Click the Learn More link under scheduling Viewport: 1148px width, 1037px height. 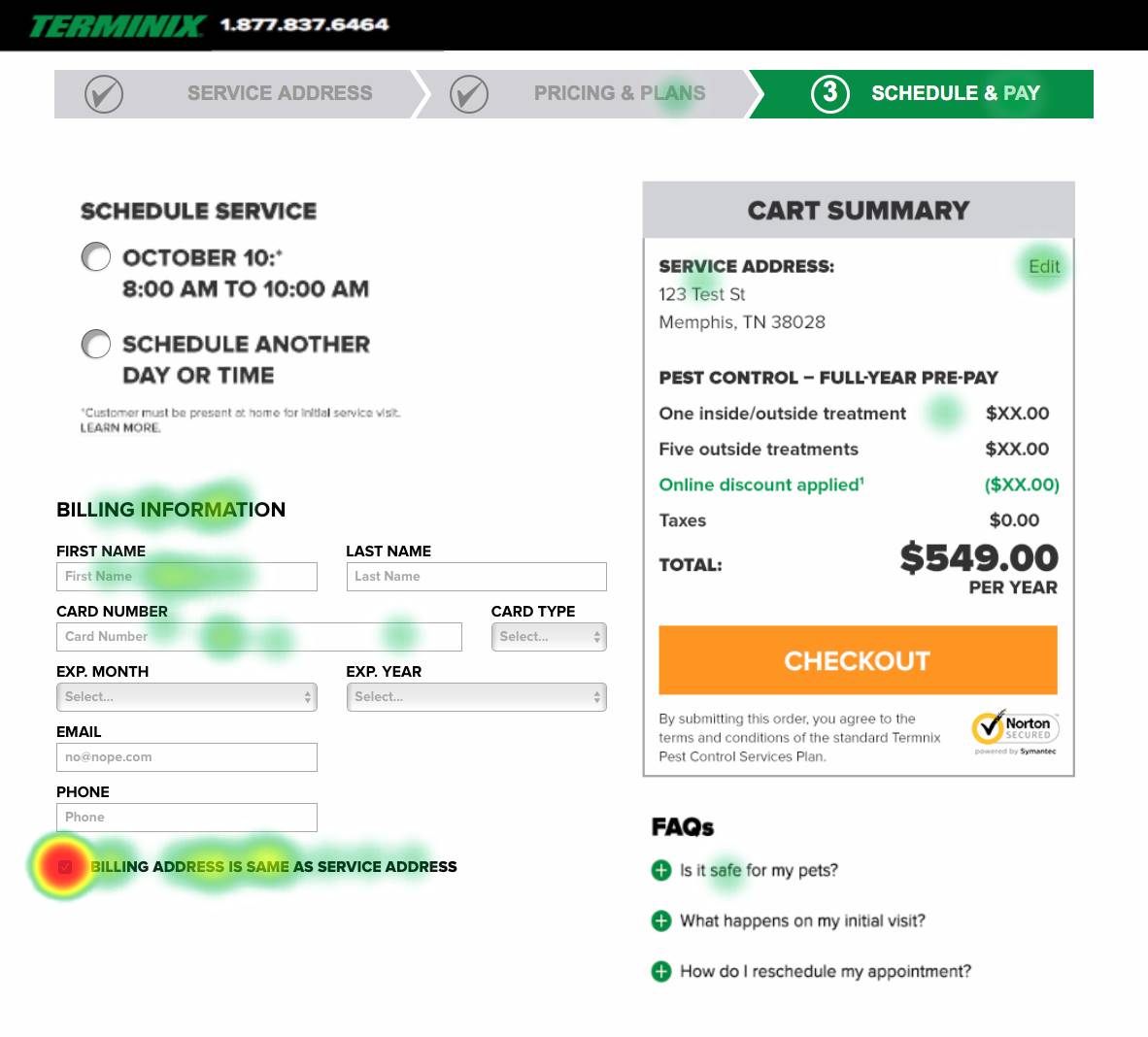pyautogui.click(x=120, y=428)
